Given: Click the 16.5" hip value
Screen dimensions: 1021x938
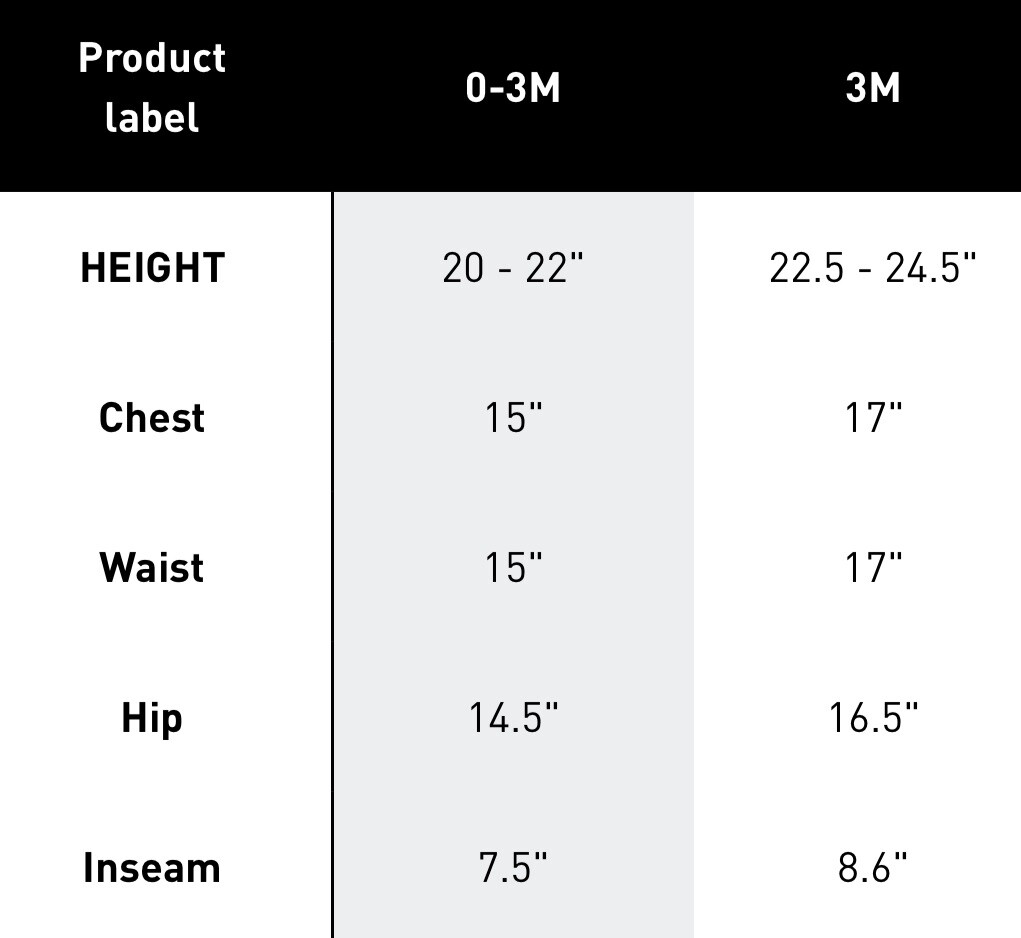Looking at the screenshot, I should (873, 718).
